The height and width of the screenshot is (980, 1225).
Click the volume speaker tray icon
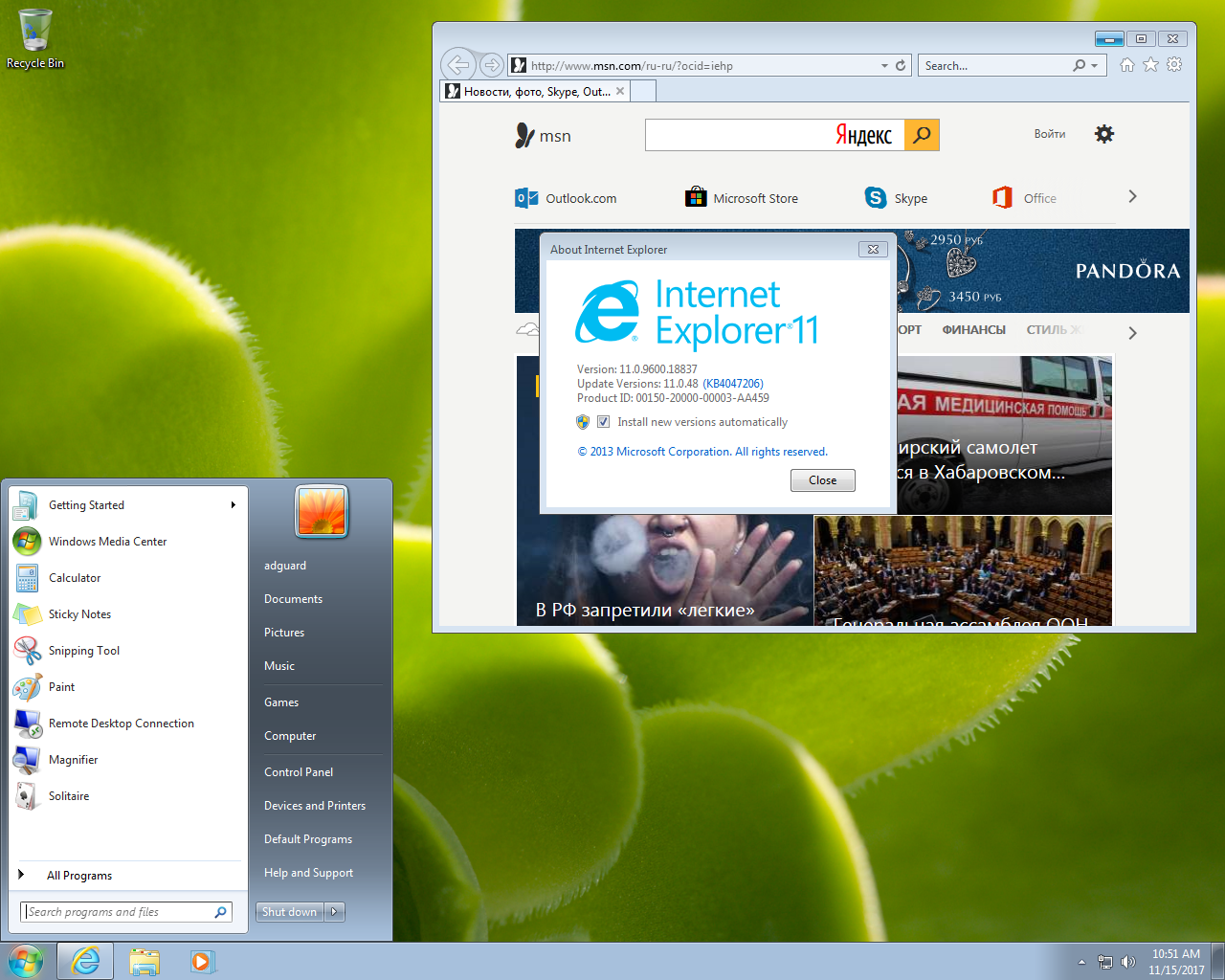click(x=1128, y=962)
